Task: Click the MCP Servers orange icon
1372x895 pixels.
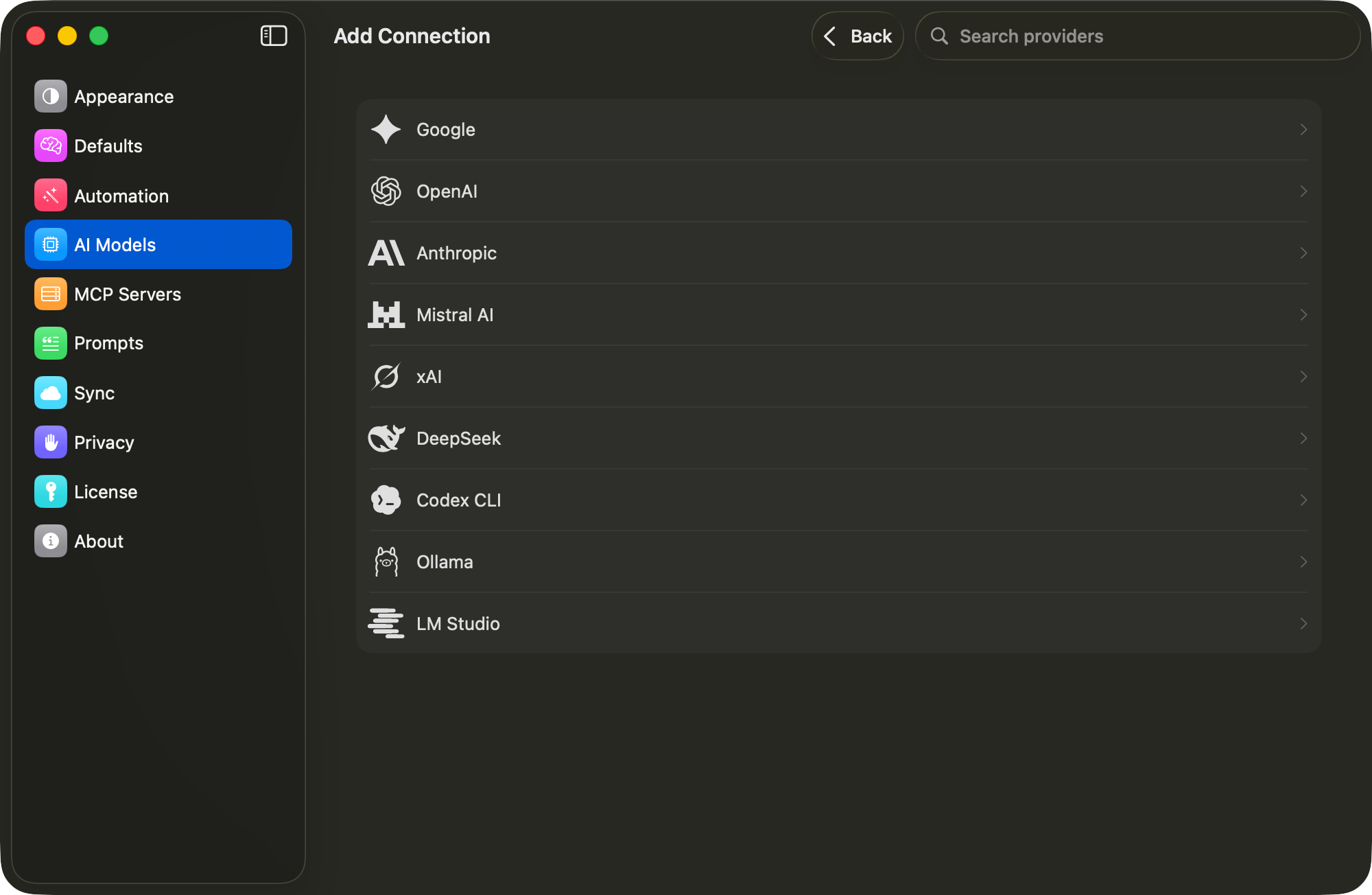Action: [x=51, y=294]
